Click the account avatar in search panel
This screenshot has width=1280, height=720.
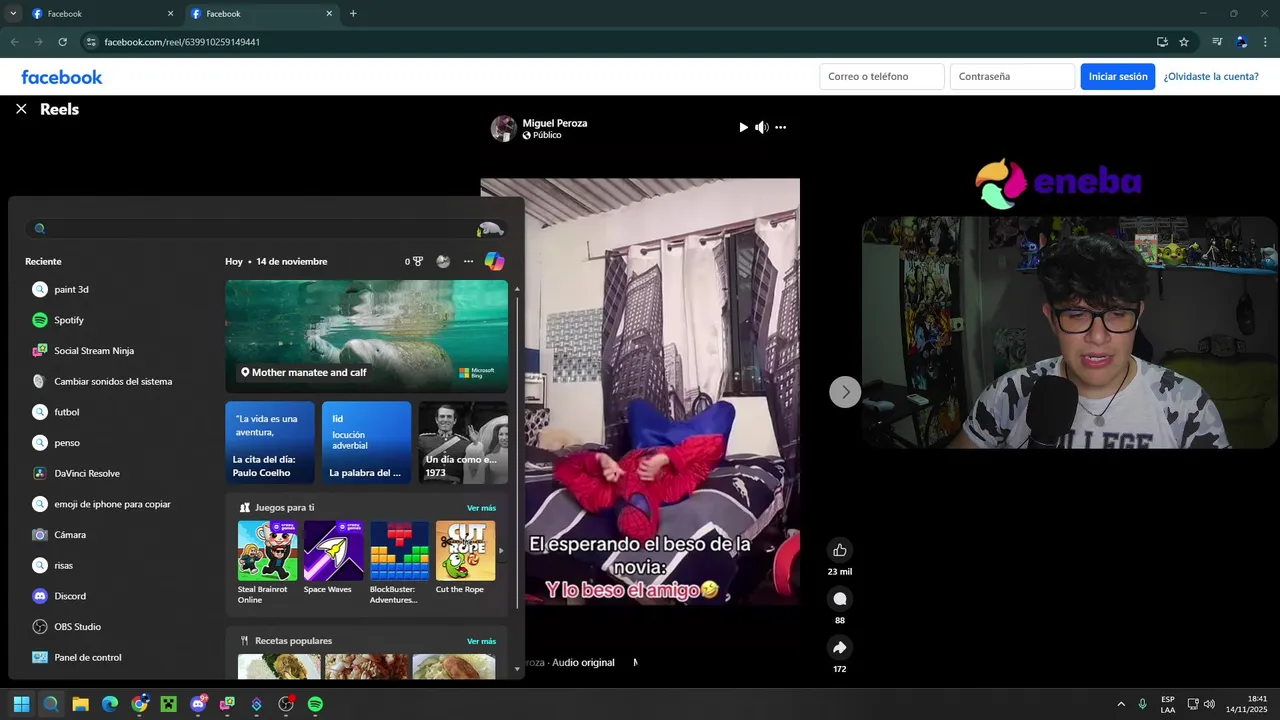click(x=443, y=261)
